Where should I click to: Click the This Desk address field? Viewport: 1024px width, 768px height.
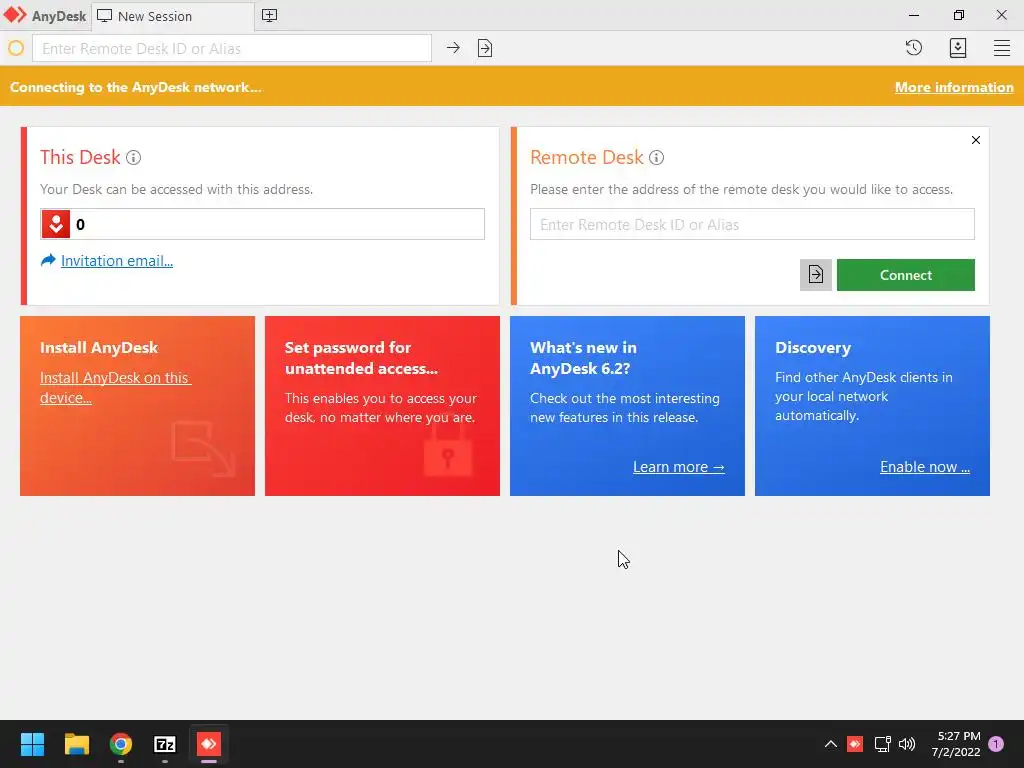point(263,224)
